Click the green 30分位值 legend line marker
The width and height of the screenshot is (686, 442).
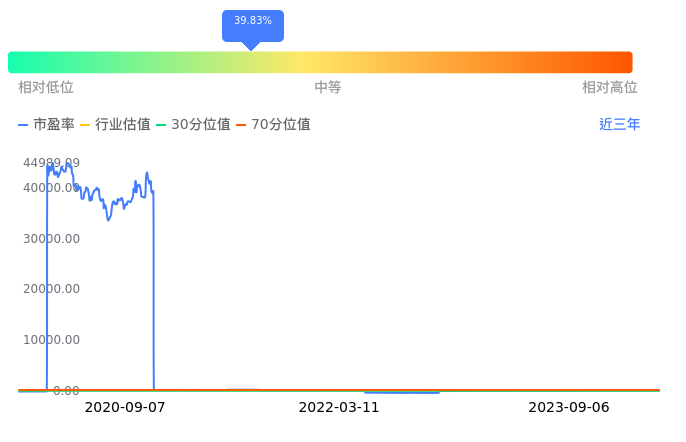(x=161, y=125)
